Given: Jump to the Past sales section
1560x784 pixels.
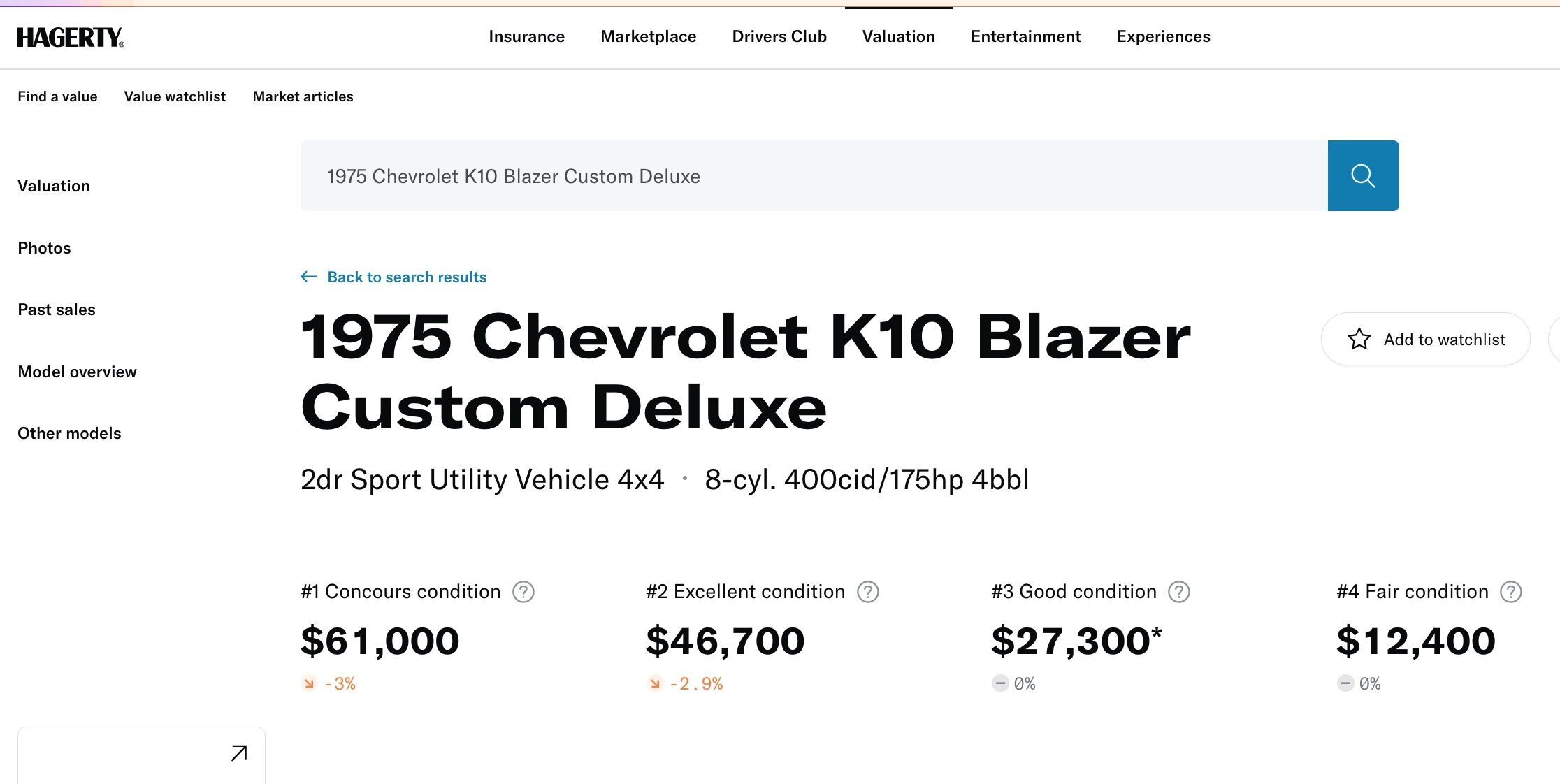Looking at the screenshot, I should (57, 310).
